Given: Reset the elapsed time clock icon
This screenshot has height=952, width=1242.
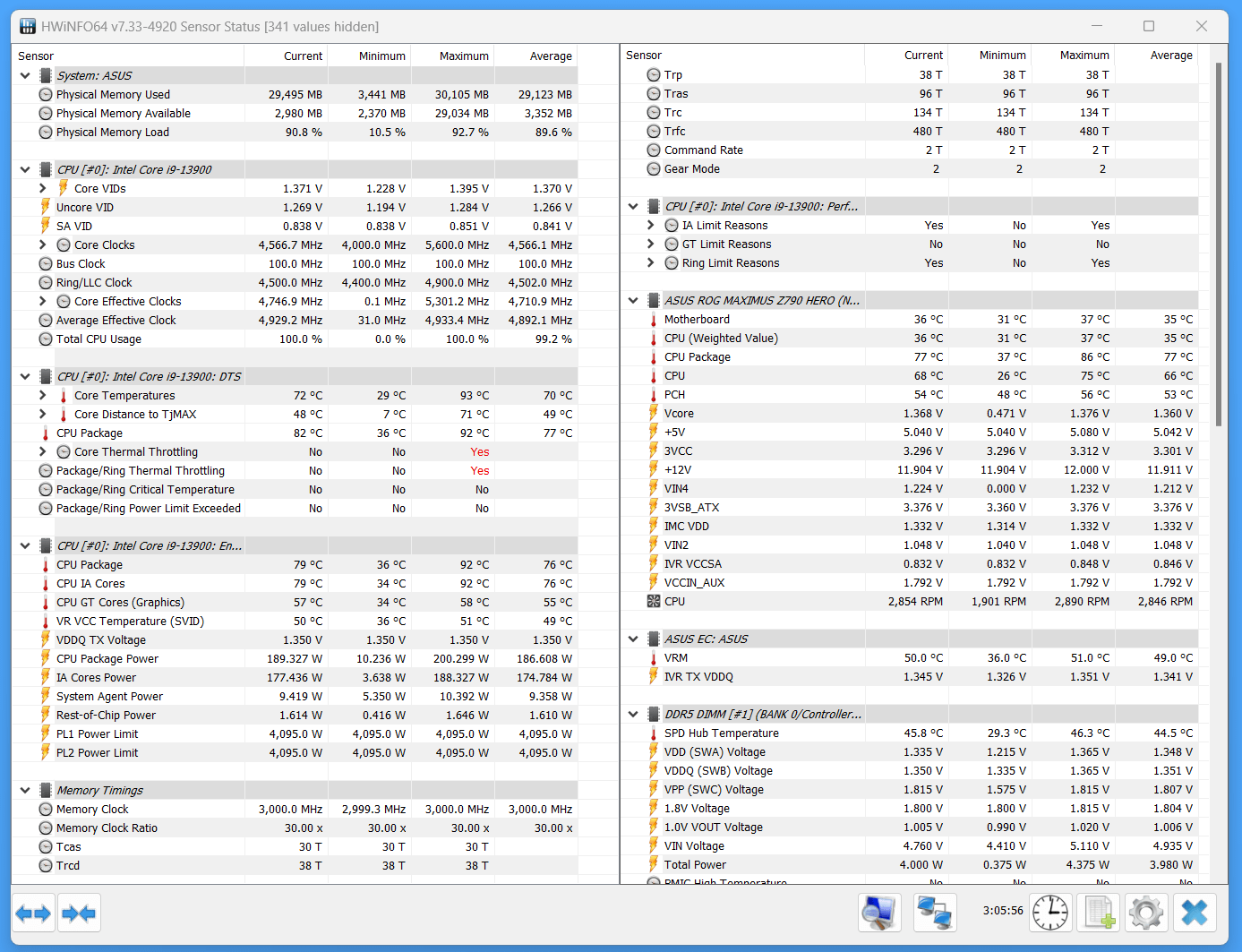Looking at the screenshot, I should tap(1050, 913).
